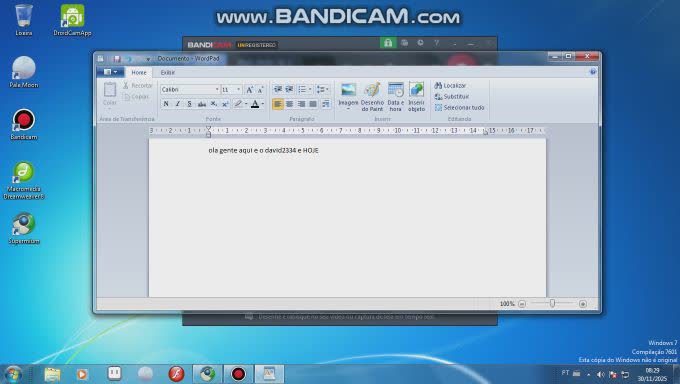This screenshot has width=680, height=384.
Task: Toggle bold (N) formatting
Action: [x=166, y=104]
